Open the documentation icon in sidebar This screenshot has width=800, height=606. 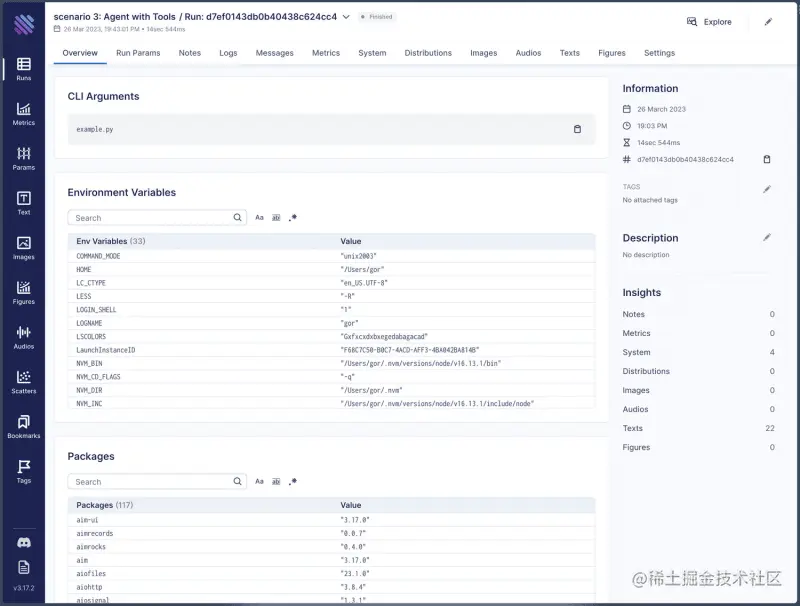click(x=23, y=567)
